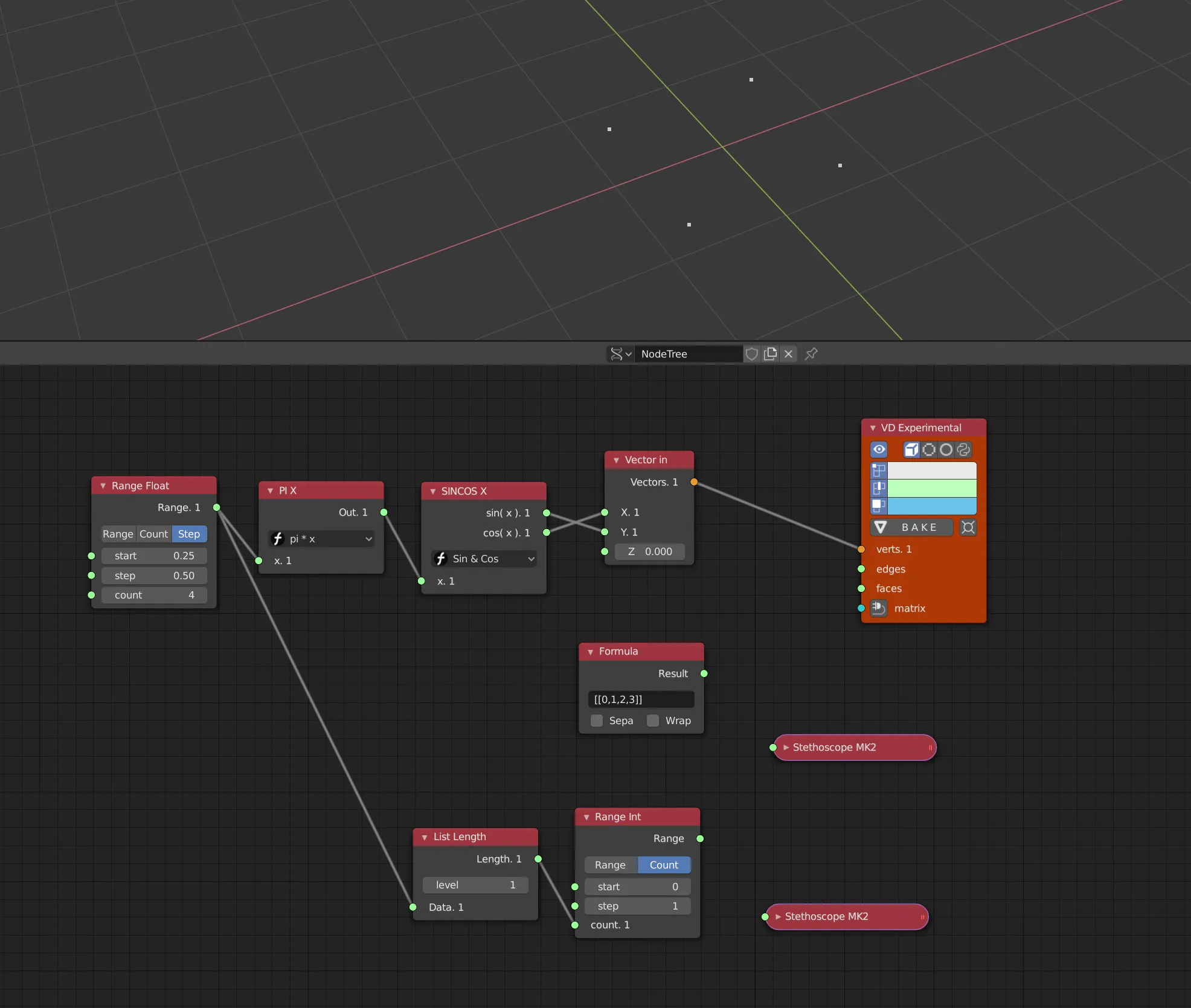
Task: Click the icon right of BAKE button
Action: [x=968, y=527]
